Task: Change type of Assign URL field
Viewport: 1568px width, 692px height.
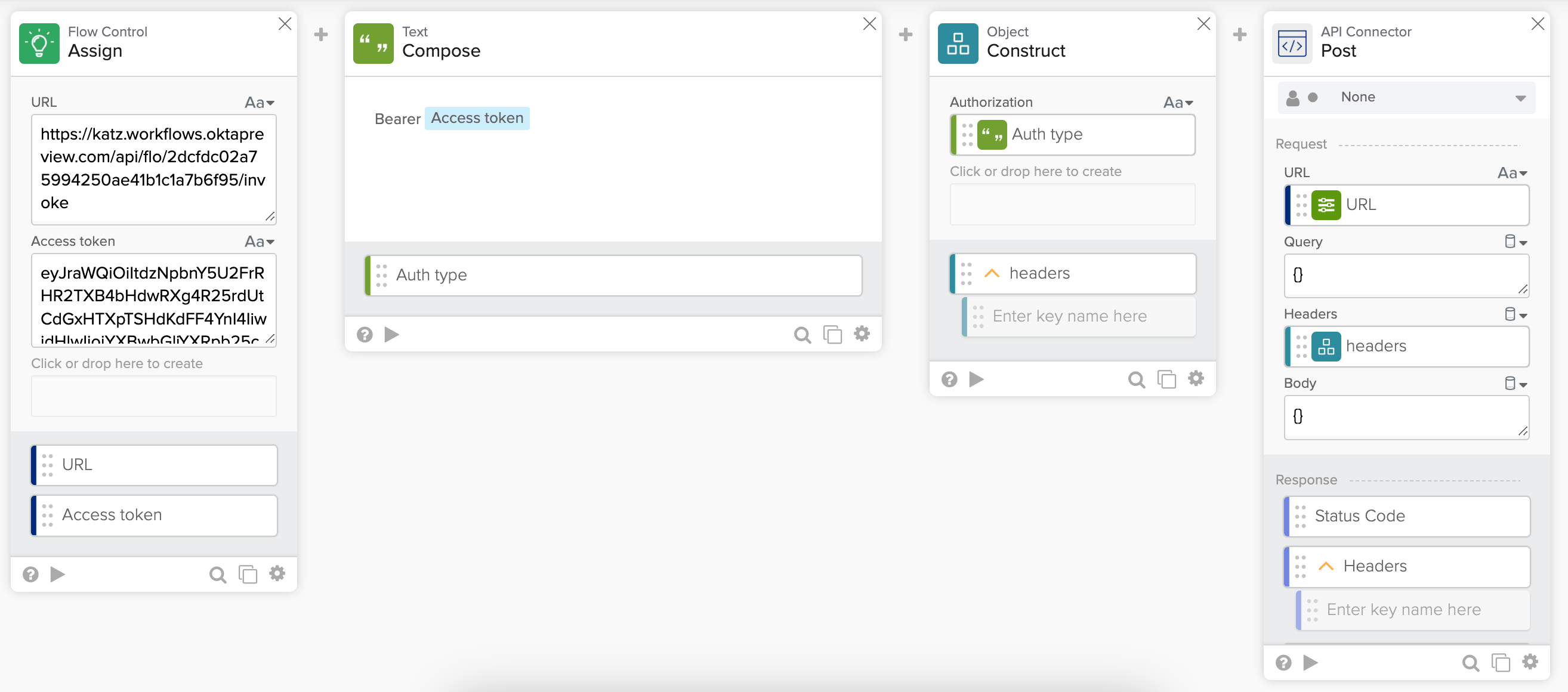Action: [x=260, y=102]
